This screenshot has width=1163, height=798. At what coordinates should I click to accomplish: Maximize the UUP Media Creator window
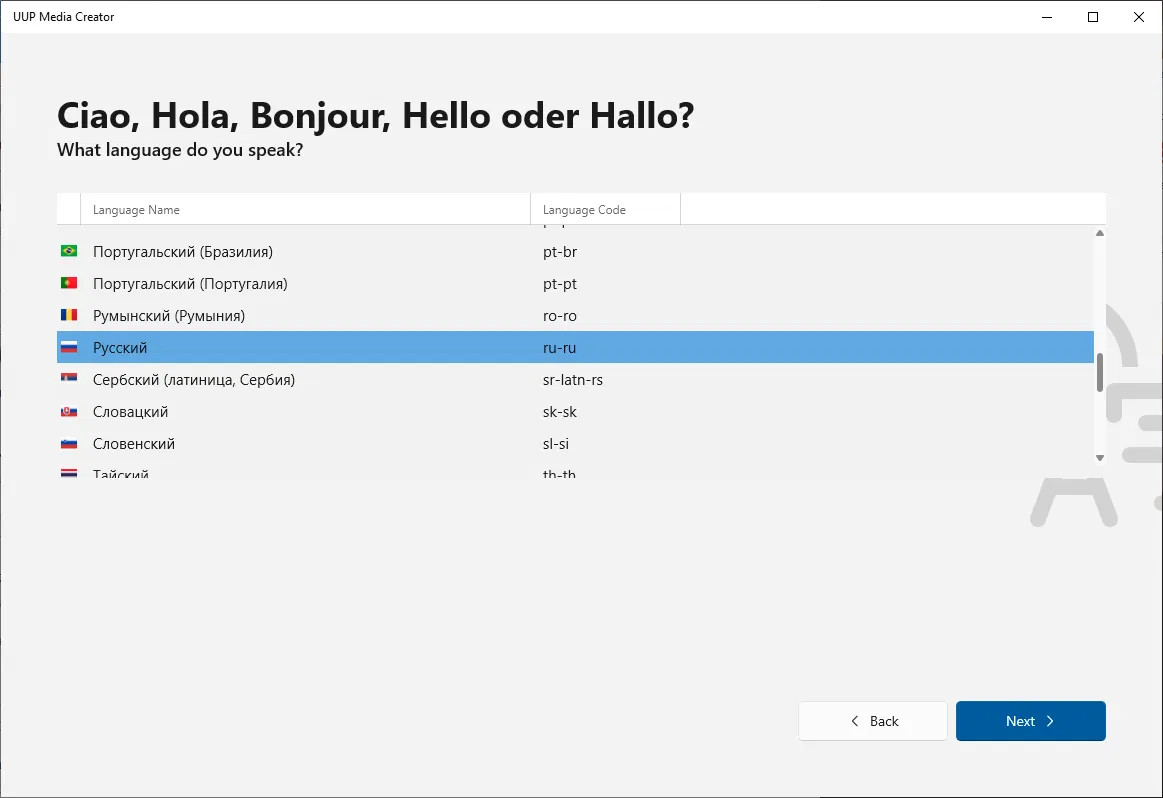(x=1093, y=17)
